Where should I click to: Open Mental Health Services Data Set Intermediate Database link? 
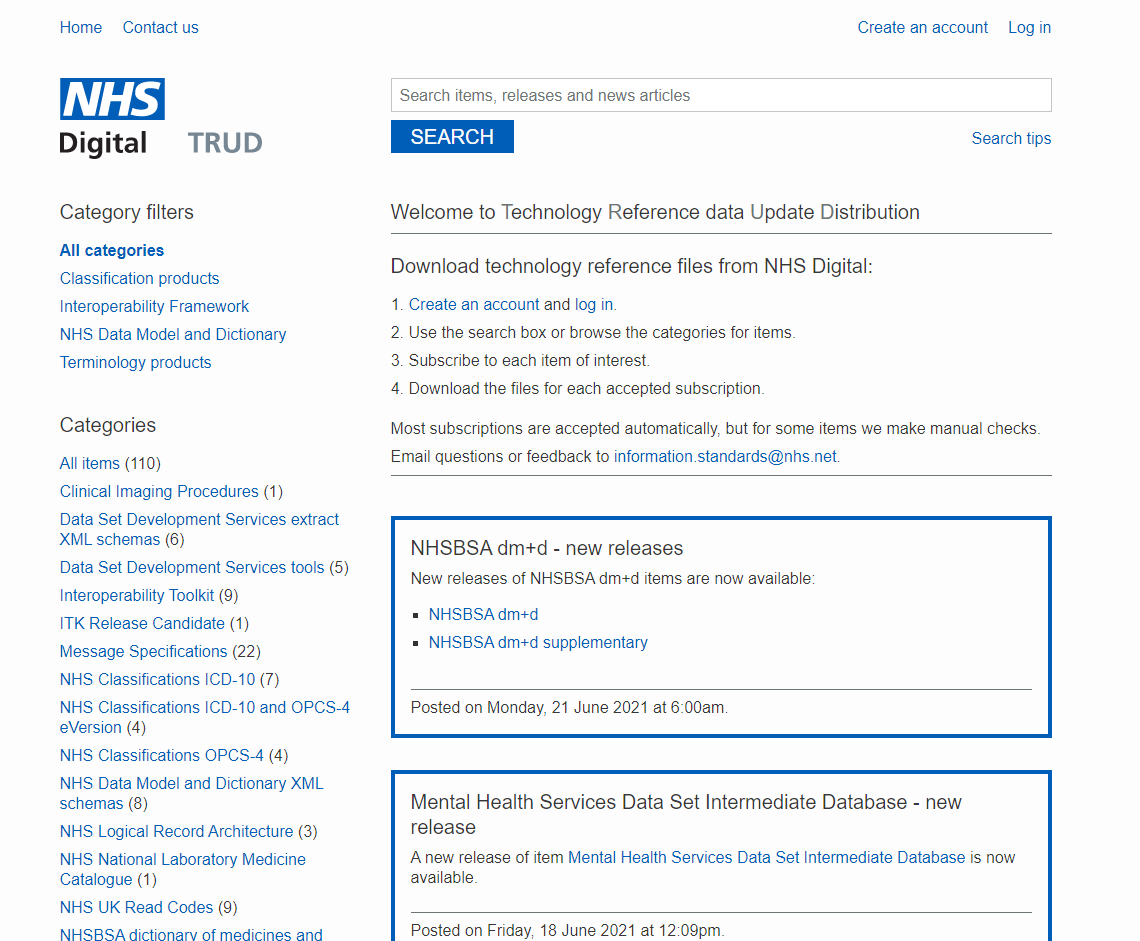[766, 857]
